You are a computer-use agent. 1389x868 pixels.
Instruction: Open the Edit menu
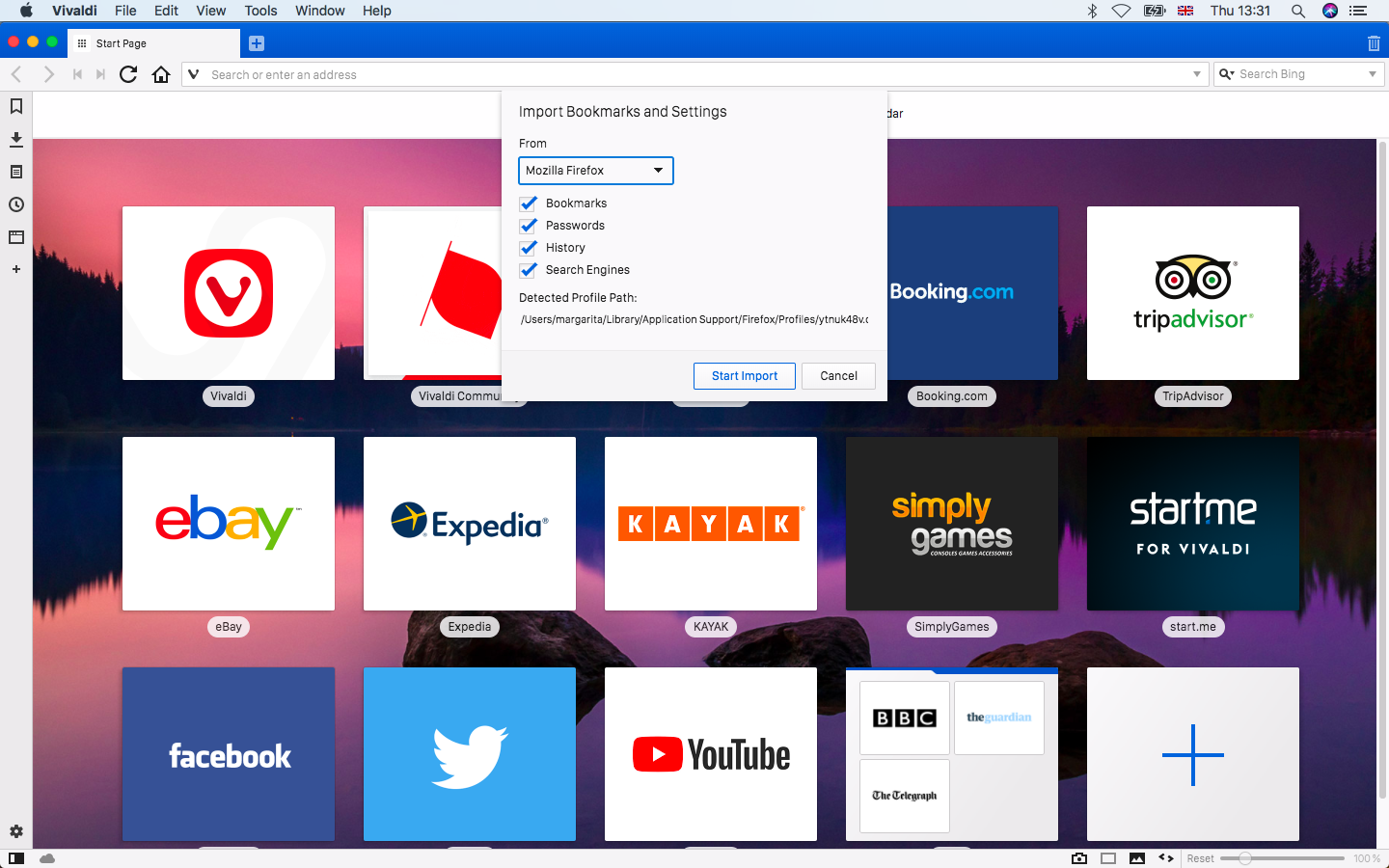[x=166, y=11]
